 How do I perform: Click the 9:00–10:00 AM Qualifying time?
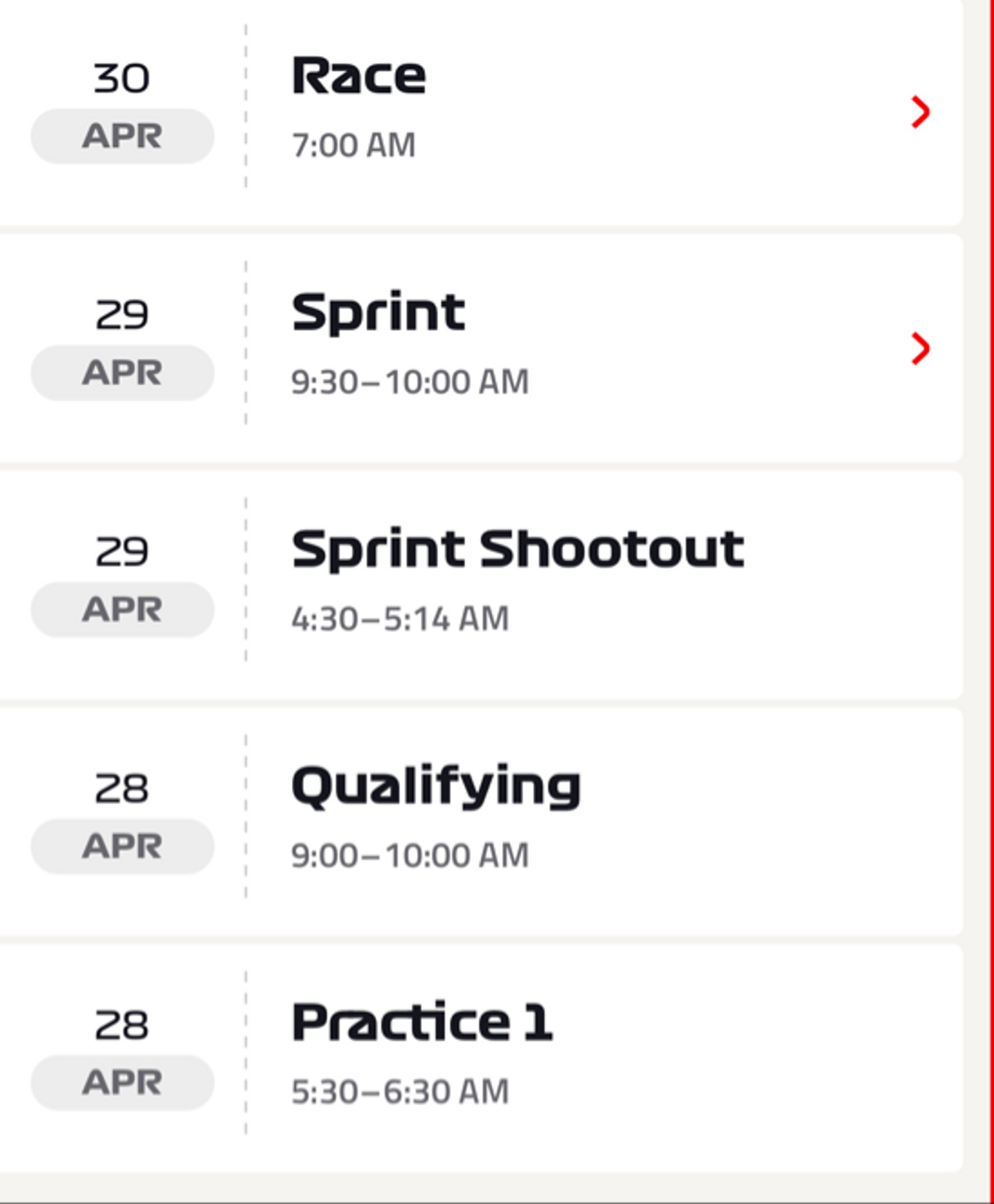tap(410, 855)
